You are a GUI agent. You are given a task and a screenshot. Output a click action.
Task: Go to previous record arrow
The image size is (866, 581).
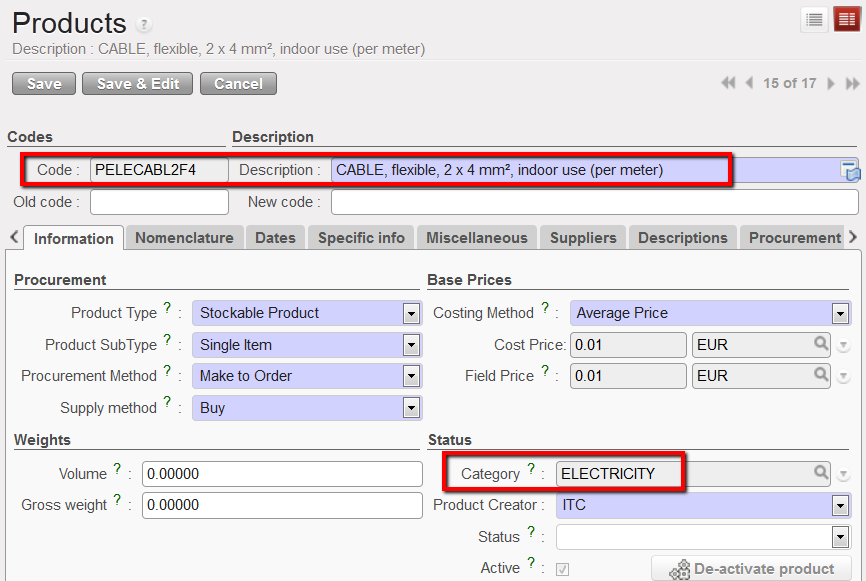pyautogui.click(x=749, y=84)
